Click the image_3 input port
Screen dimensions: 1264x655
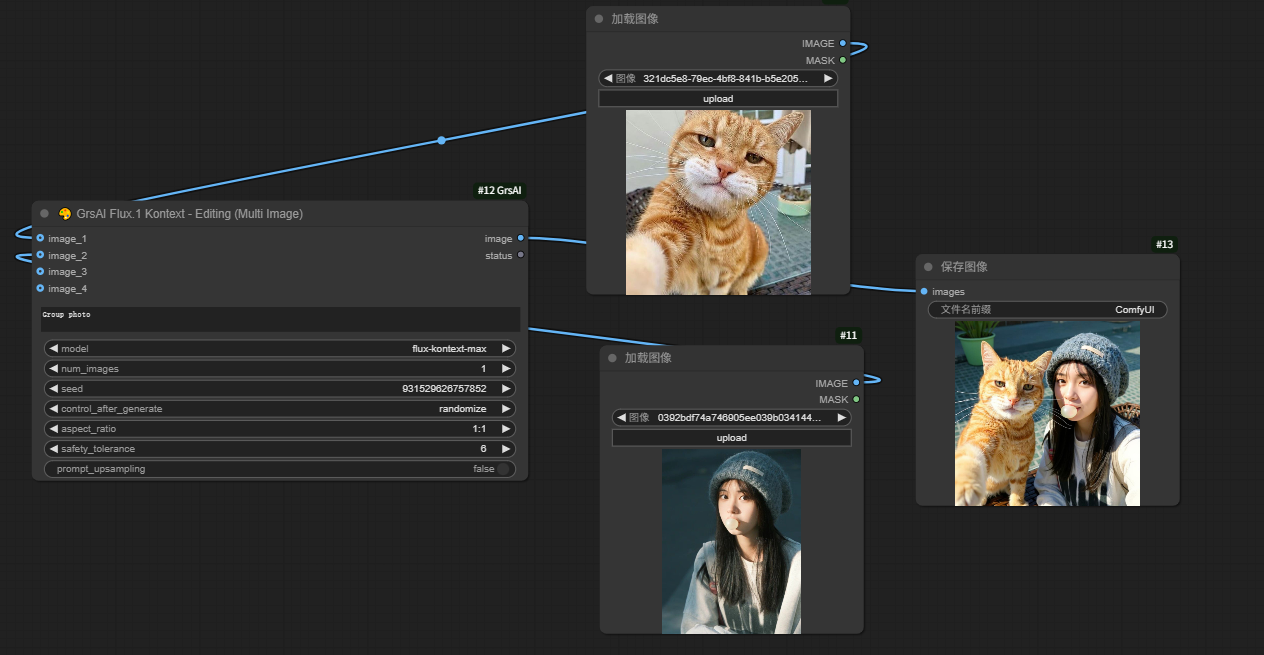pos(40,271)
